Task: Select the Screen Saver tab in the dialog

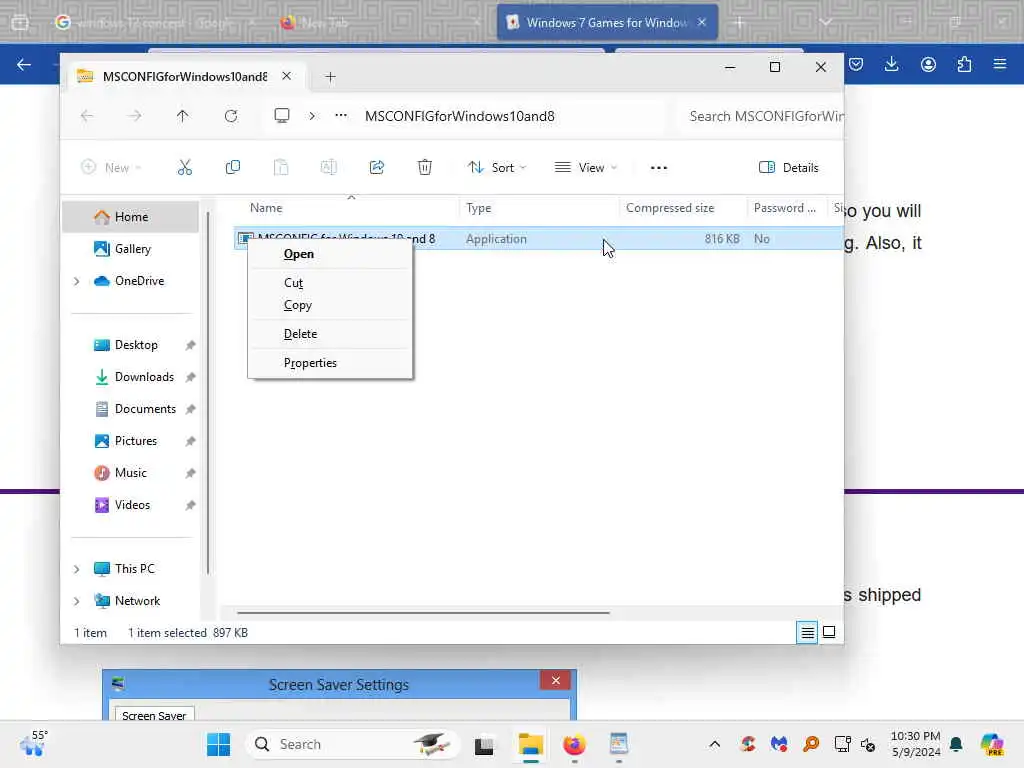Action: (154, 715)
